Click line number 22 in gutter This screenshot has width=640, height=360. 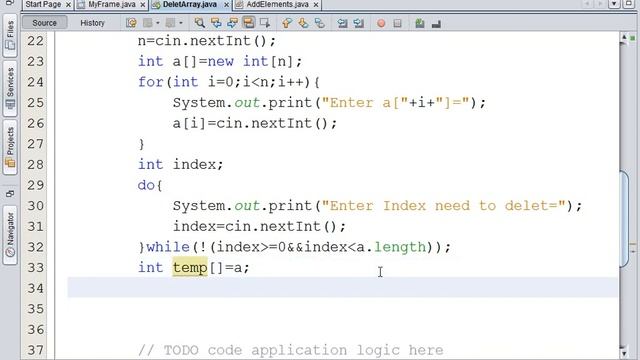[36, 41]
